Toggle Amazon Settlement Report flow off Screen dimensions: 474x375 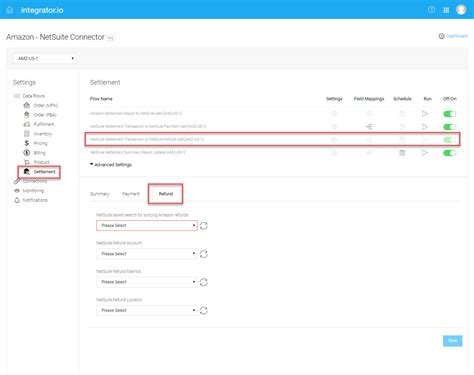click(x=449, y=114)
